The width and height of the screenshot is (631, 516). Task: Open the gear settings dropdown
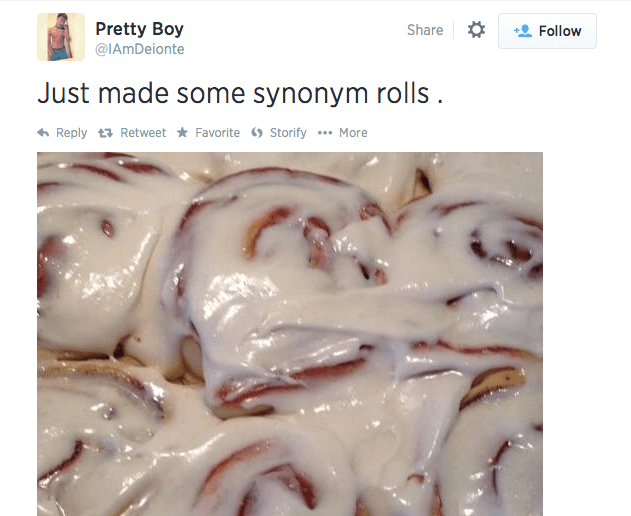click(476, 31)
